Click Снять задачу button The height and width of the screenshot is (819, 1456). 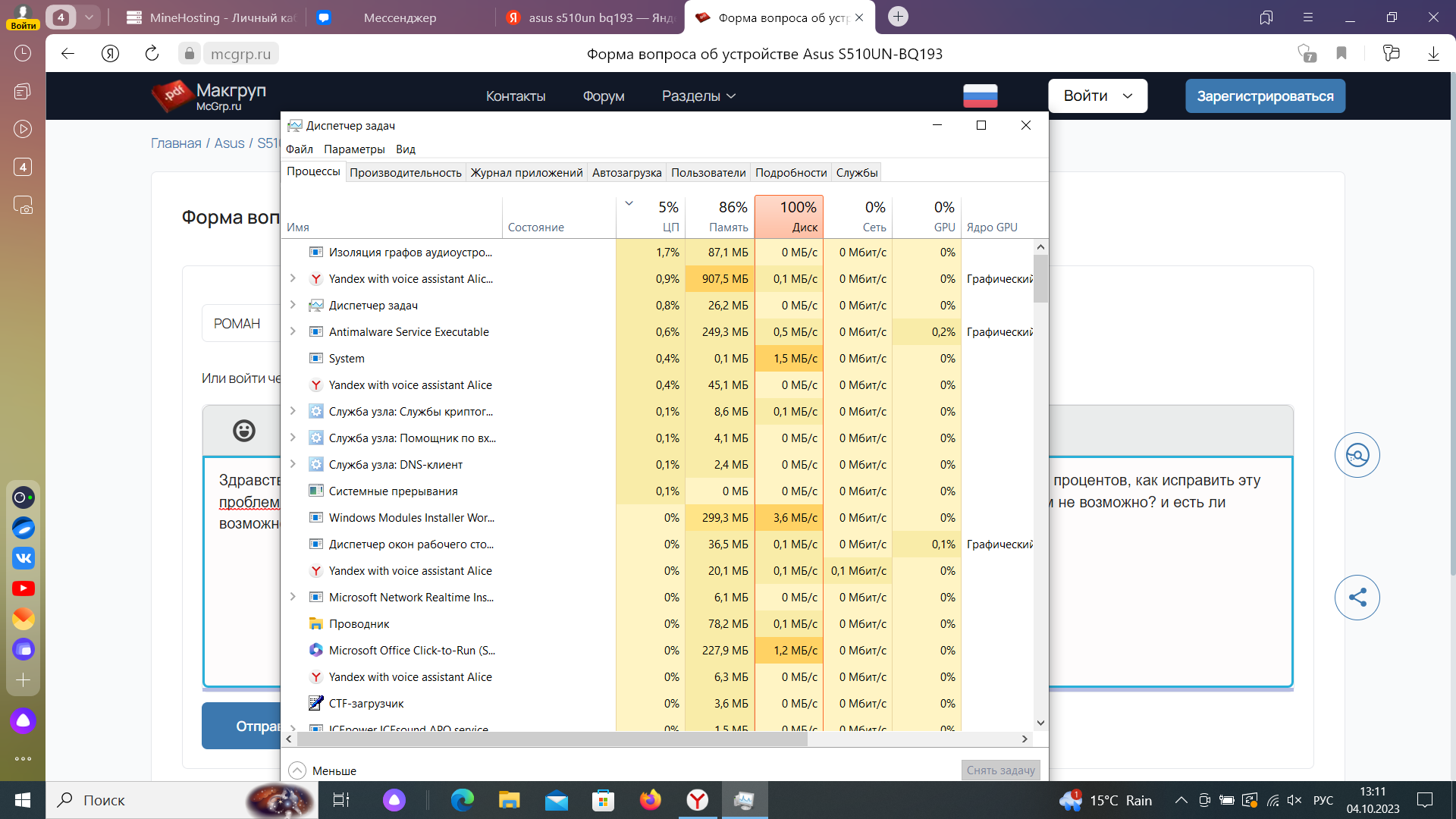[x=1000, y=770]
